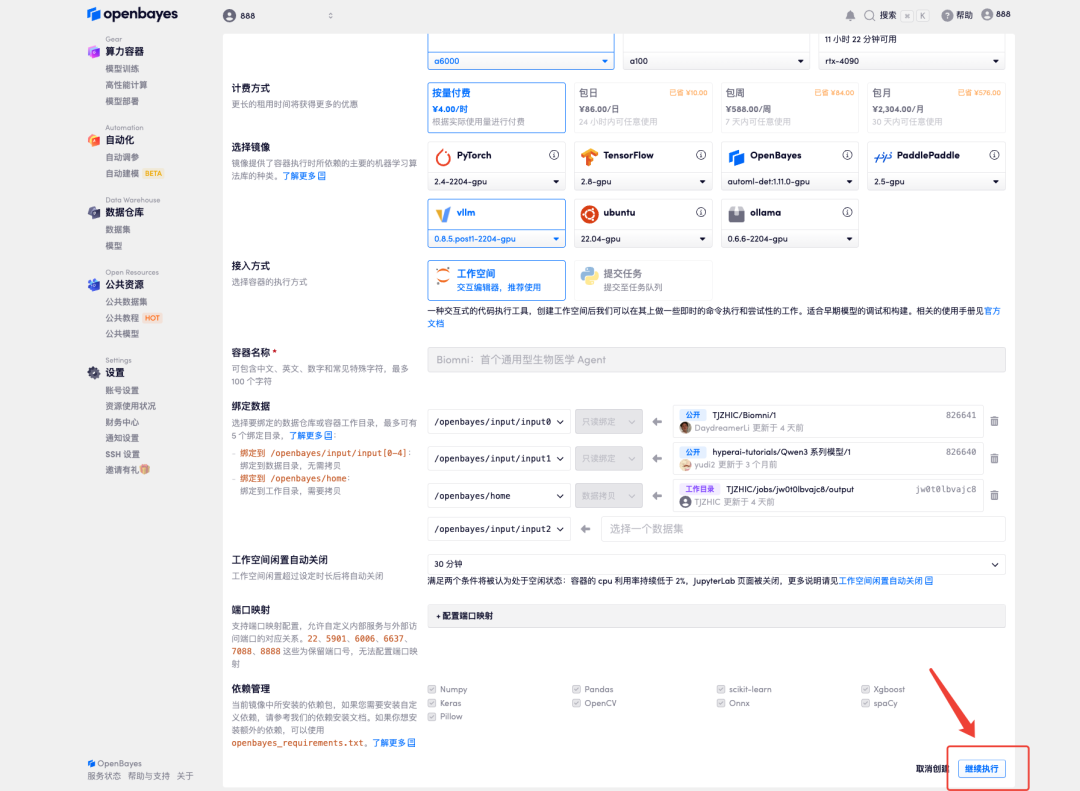Go to 高性能计算 in sidebar
The width and height of the screenshot is (1080, 791).
coord(126,85)
